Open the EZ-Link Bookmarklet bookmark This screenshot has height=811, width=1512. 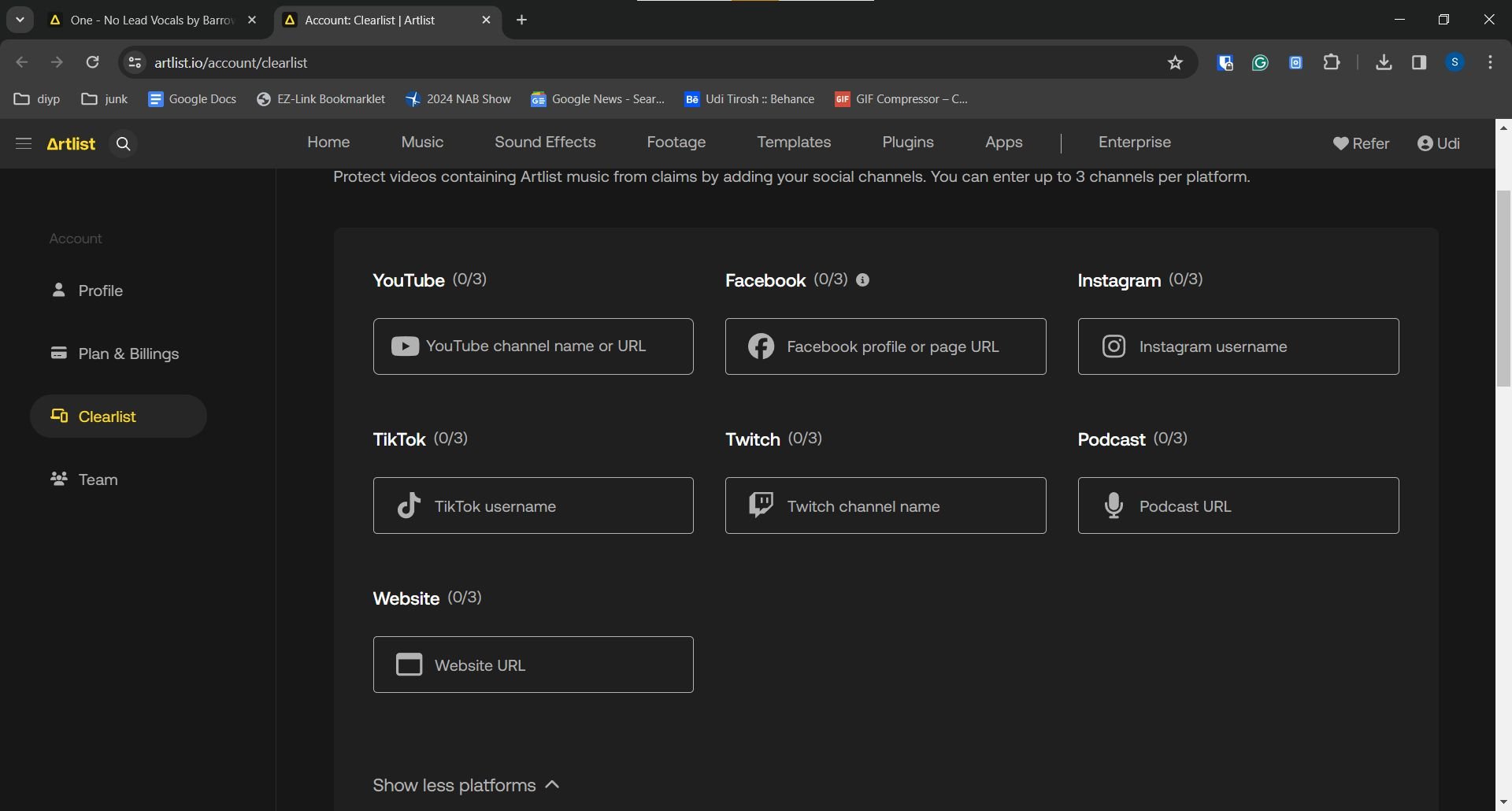(321, 98)
